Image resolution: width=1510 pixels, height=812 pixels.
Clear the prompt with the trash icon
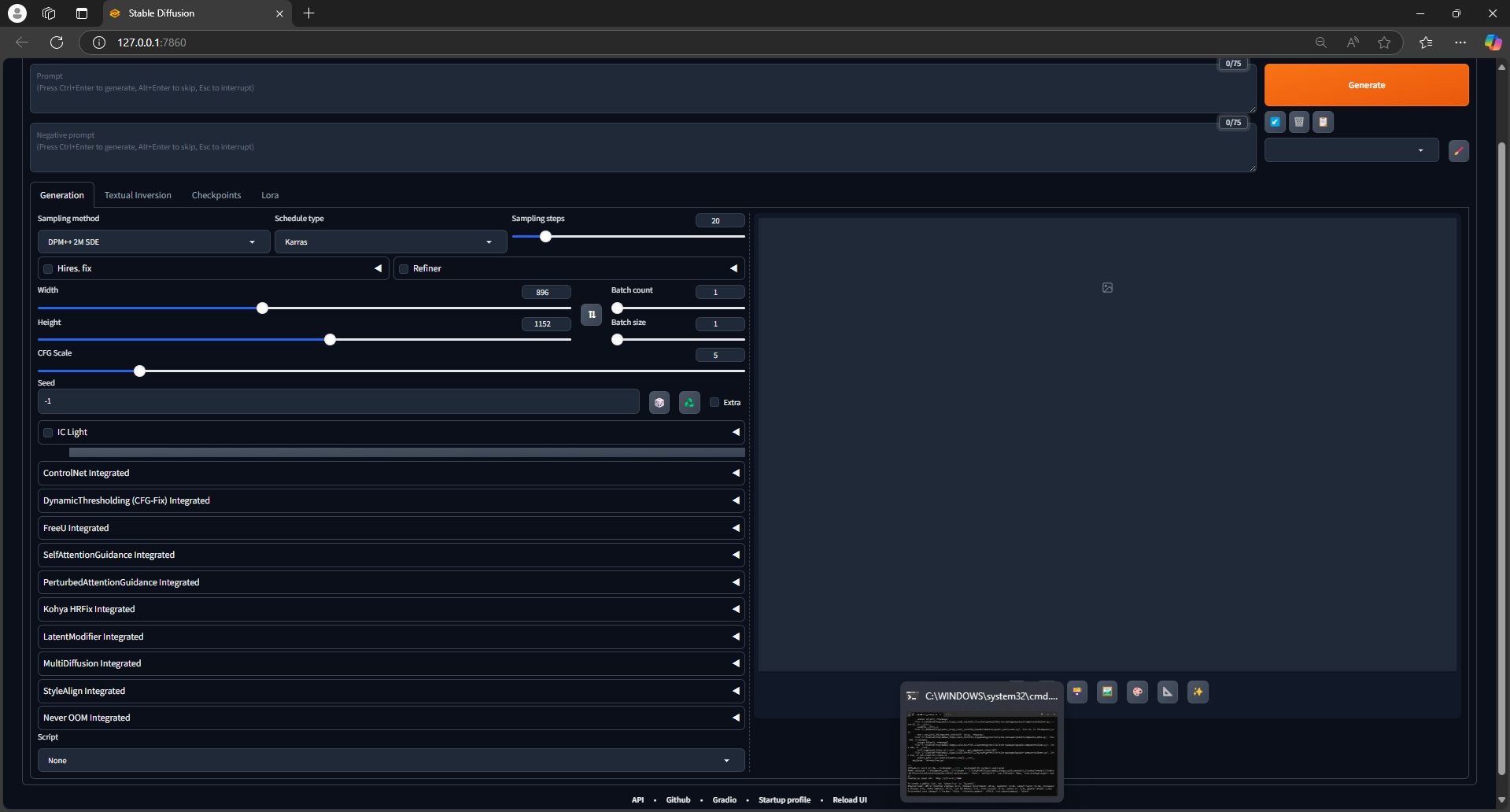click(x=1299, y=122)
